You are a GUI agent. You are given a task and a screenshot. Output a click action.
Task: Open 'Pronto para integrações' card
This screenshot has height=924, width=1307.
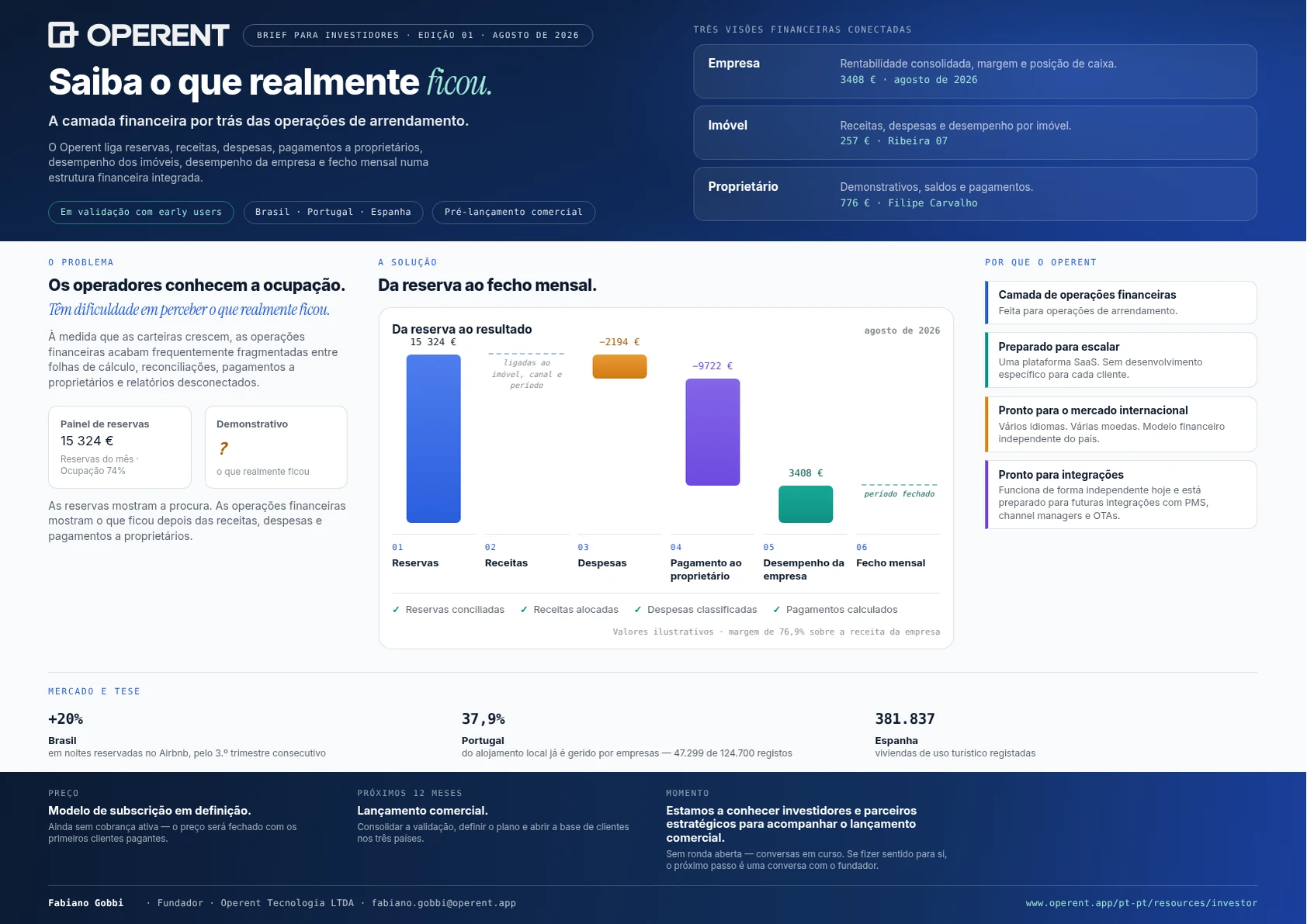click(x=1121, y=495)
